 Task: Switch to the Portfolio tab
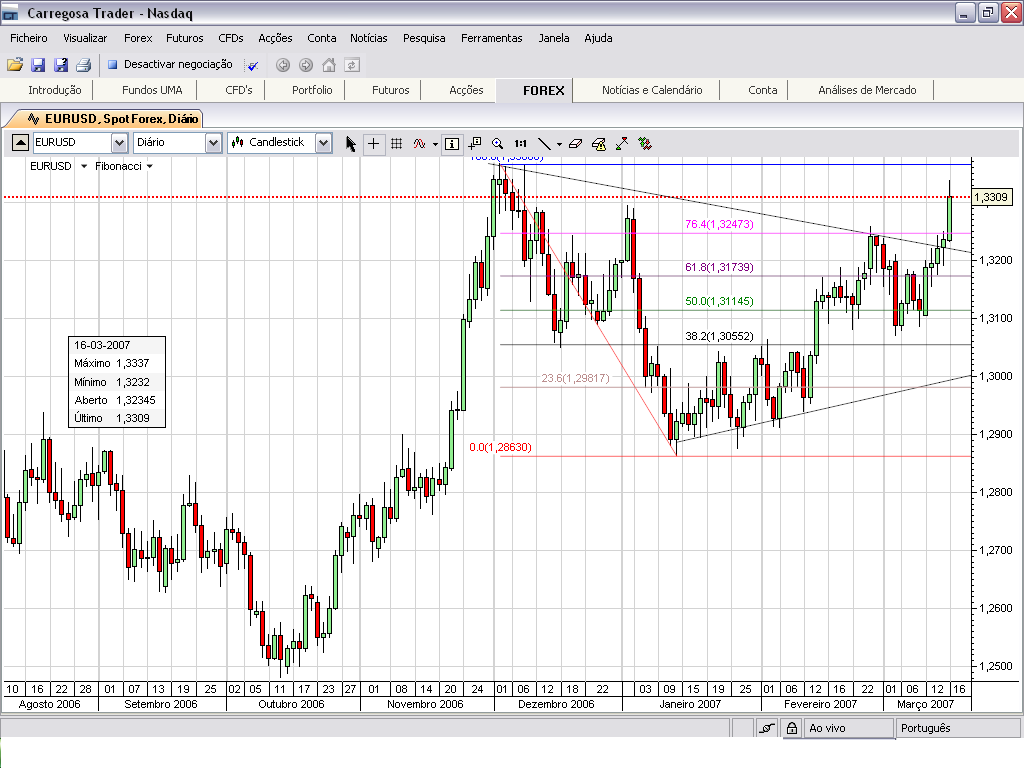[312, 90]
